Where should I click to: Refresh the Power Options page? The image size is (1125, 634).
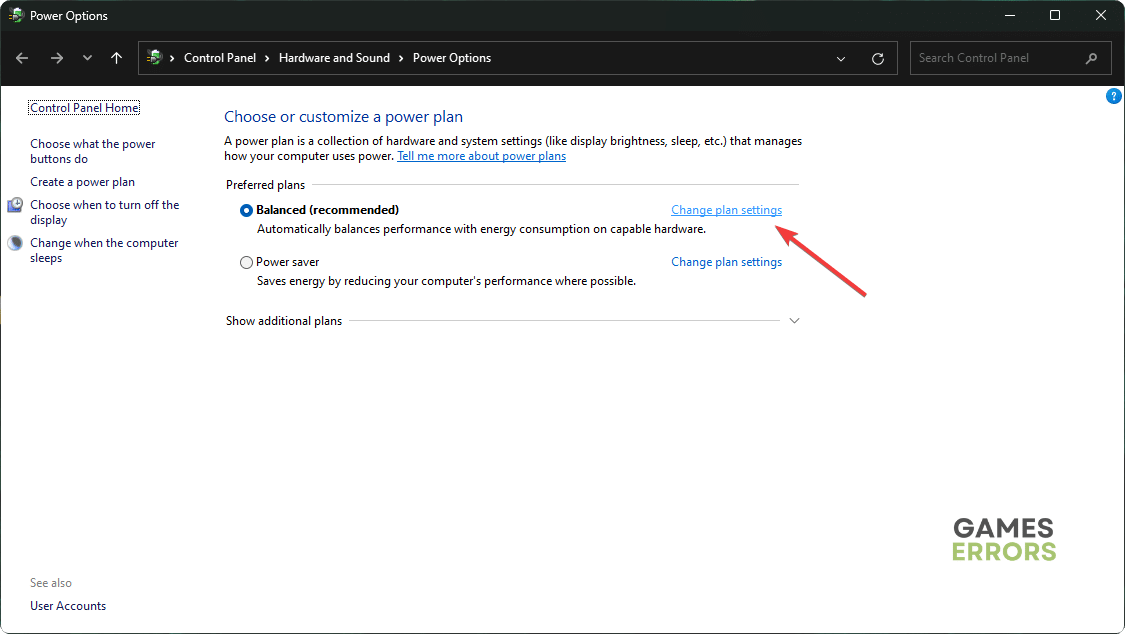(x=878, y=58)
